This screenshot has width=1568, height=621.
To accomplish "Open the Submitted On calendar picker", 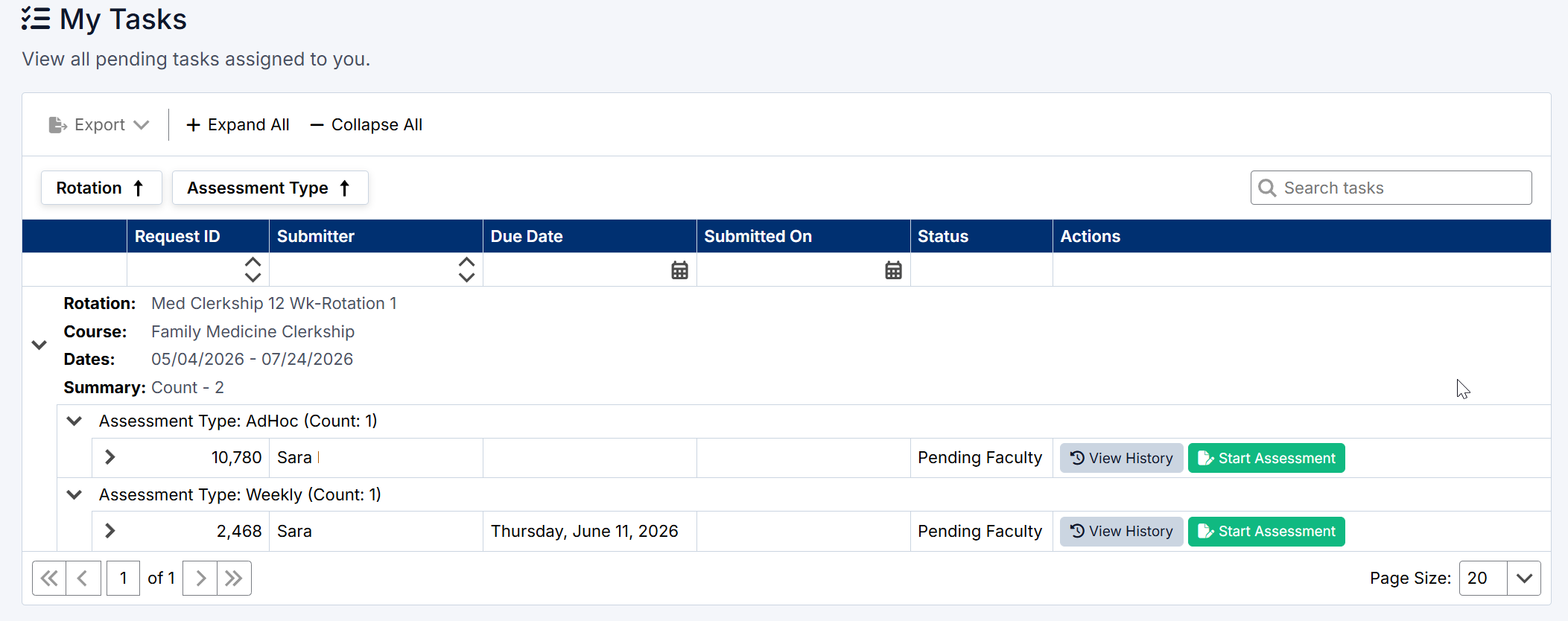I will [x=893, y=270].
